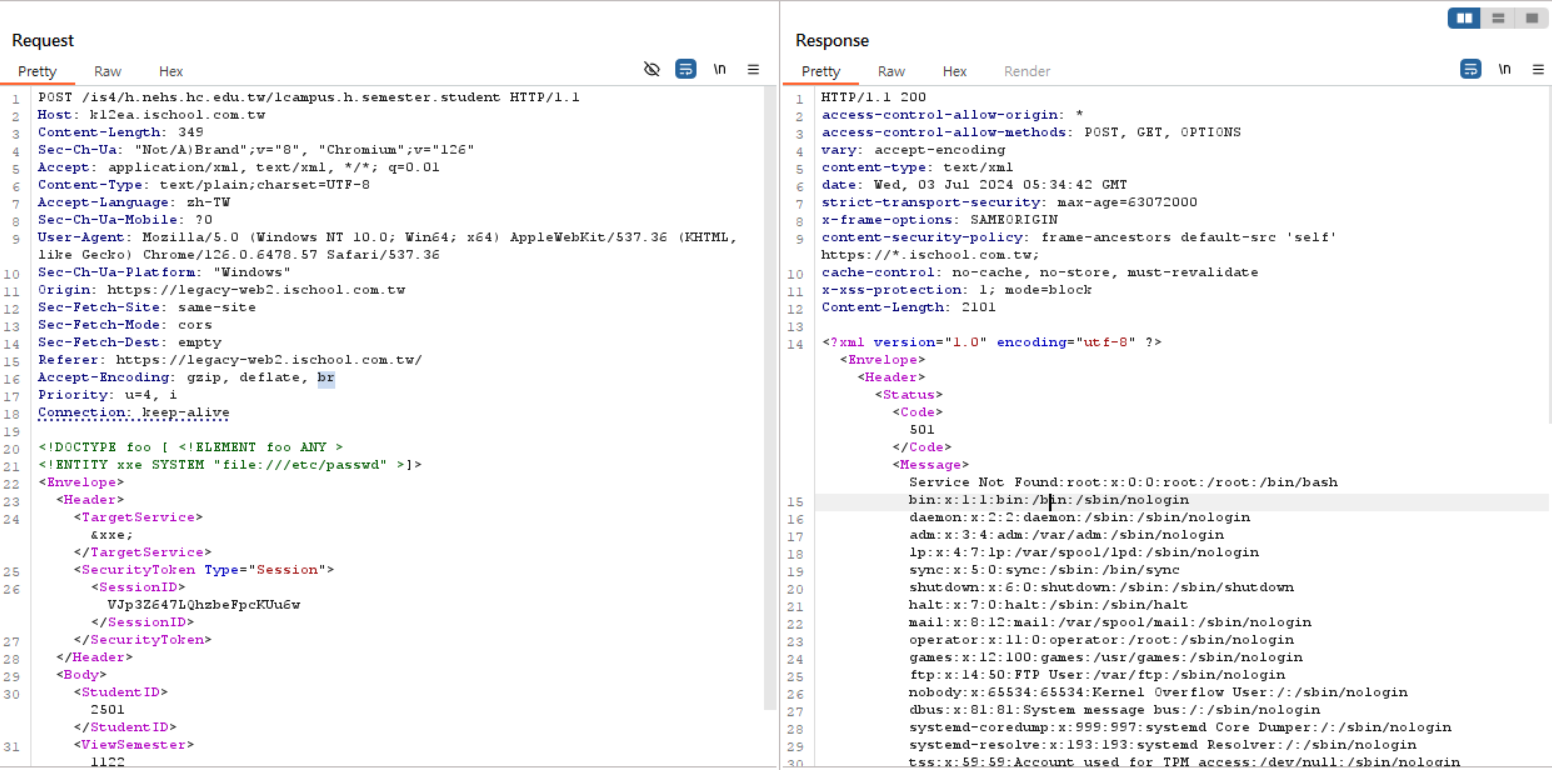This screenshot has width=1552, height=770.
Task: Click access-control-allow-methods response header
Action: point(1031,132)
